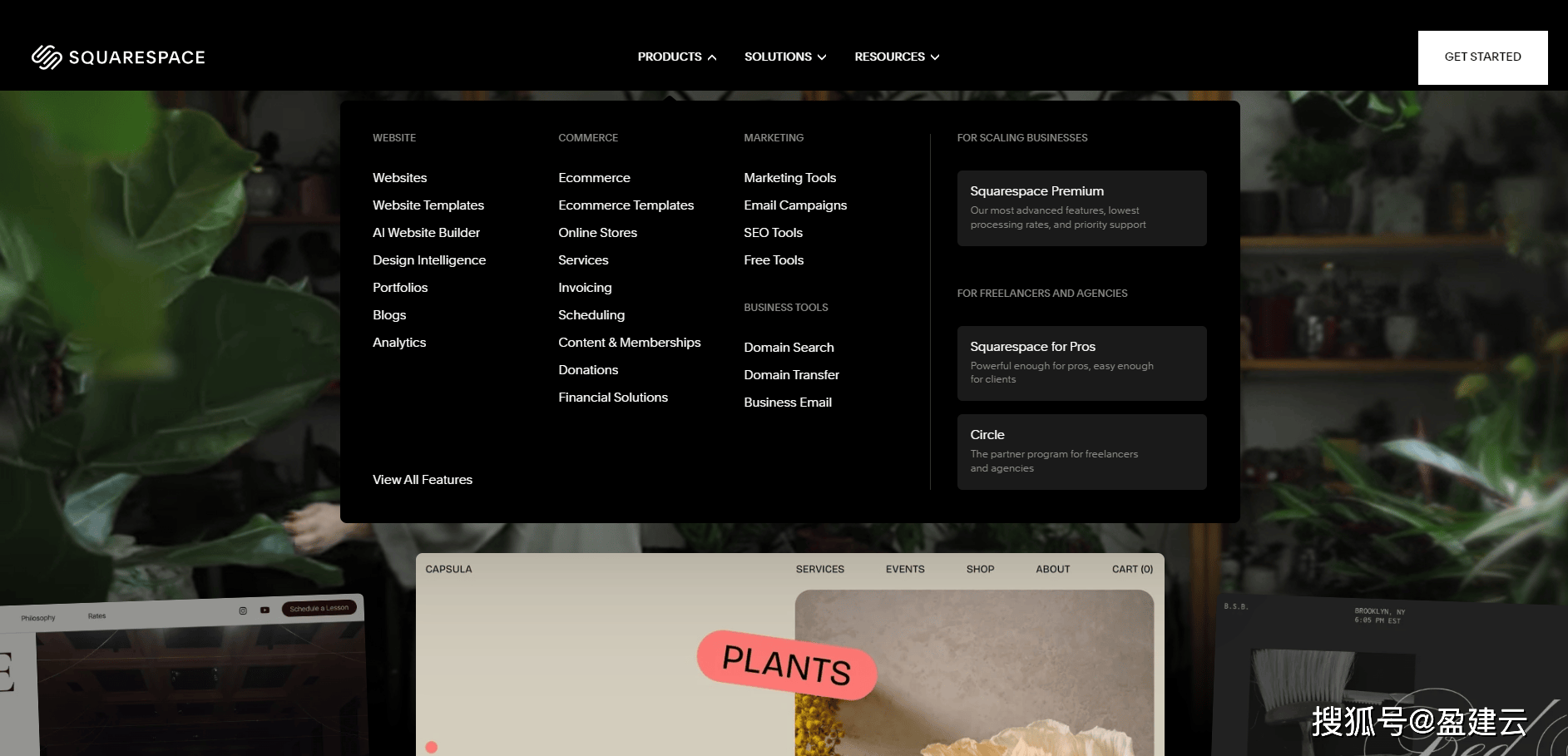Open Website Templates
Viewport: 1568px width, 756px height.
[x=428, y=205]
